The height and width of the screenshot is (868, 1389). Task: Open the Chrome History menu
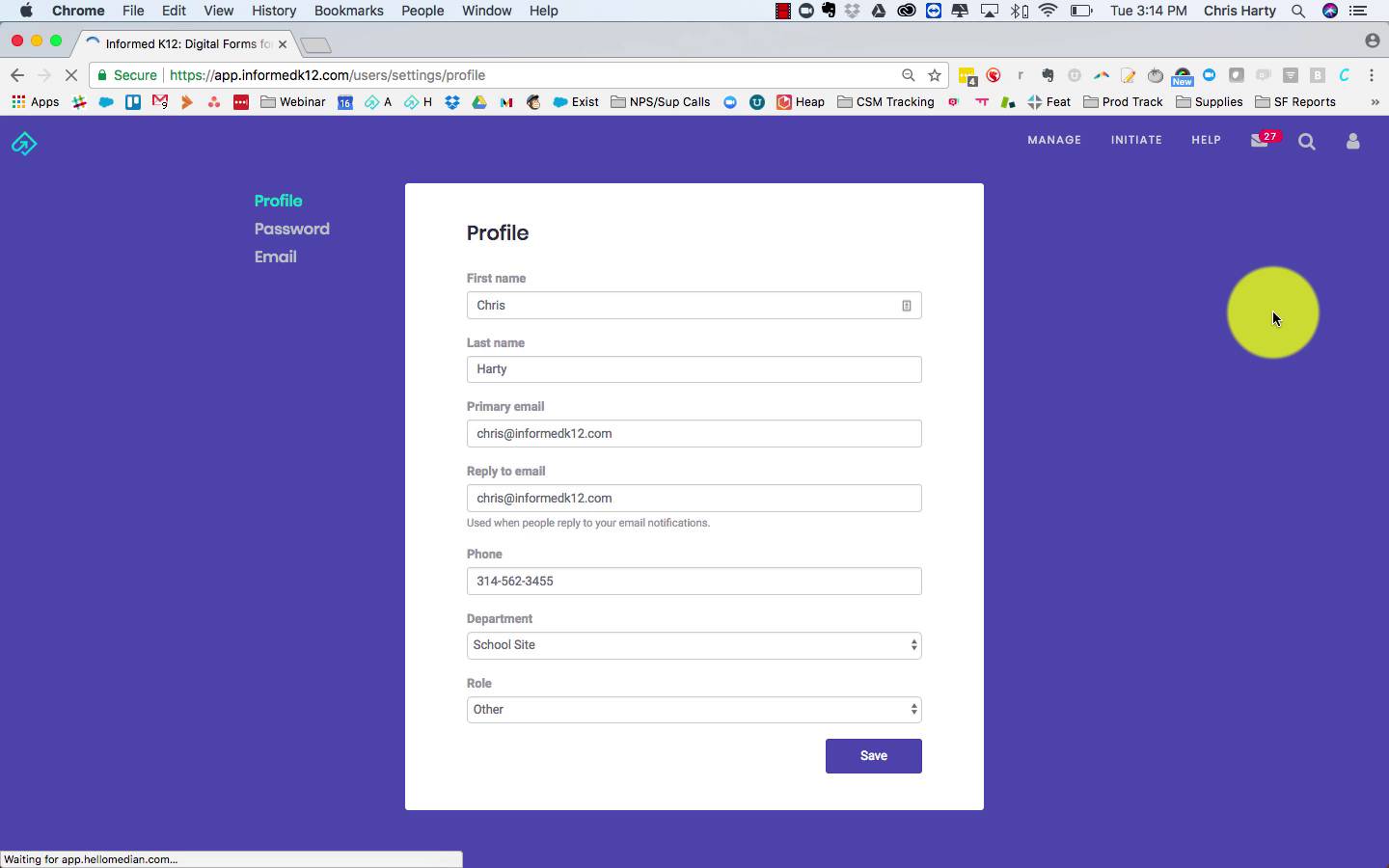(273, 11)
